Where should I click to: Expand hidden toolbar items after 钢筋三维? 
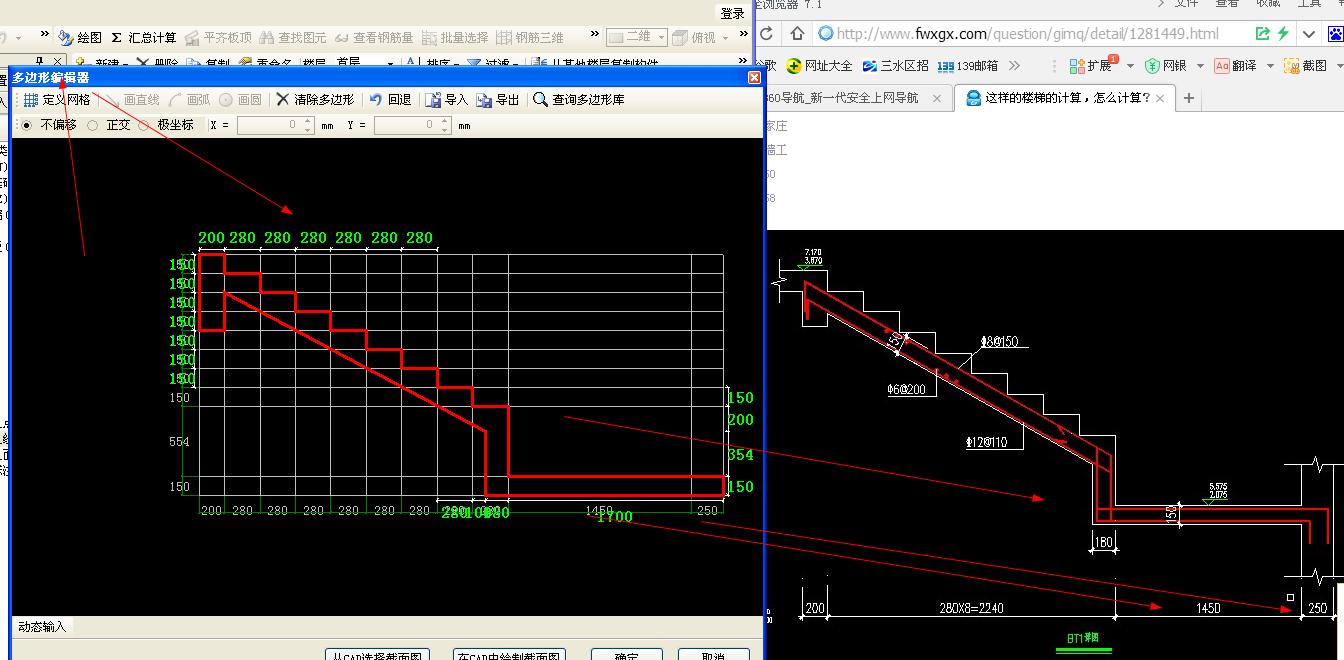pos(595,34)
